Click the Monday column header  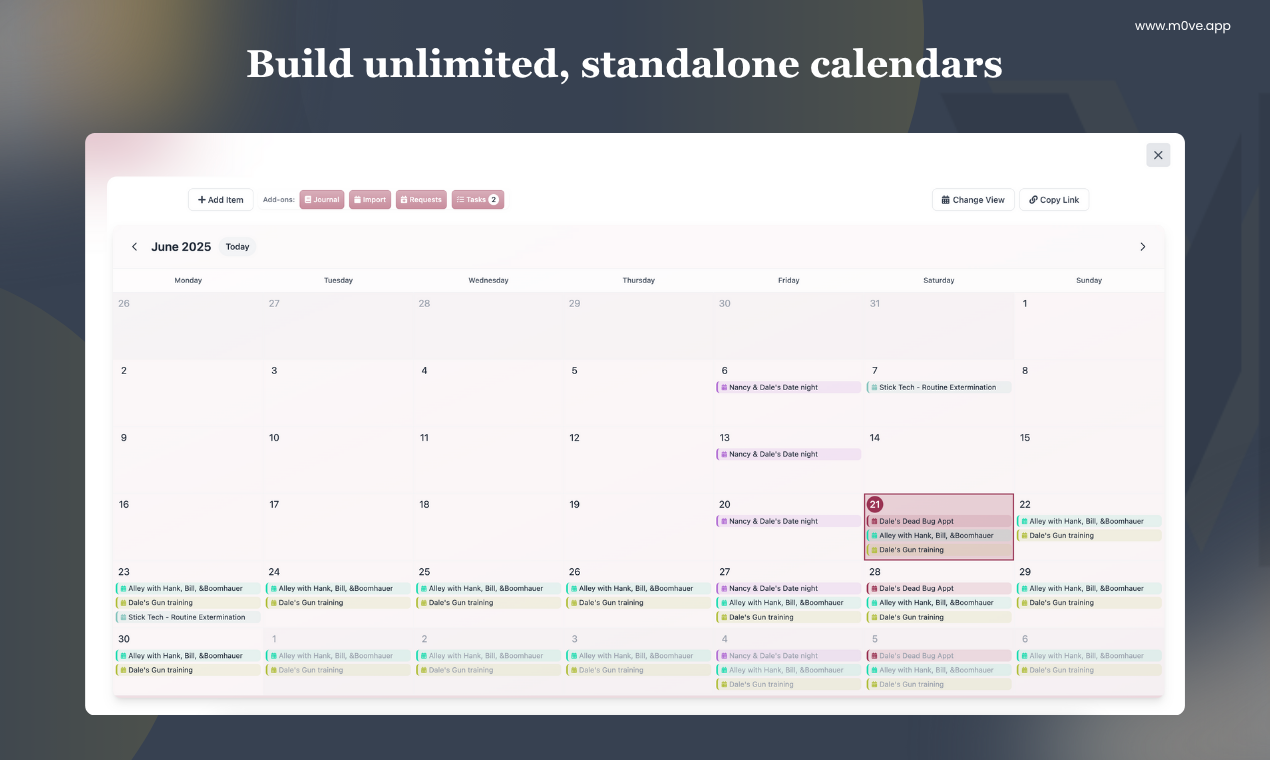[188, 280]
